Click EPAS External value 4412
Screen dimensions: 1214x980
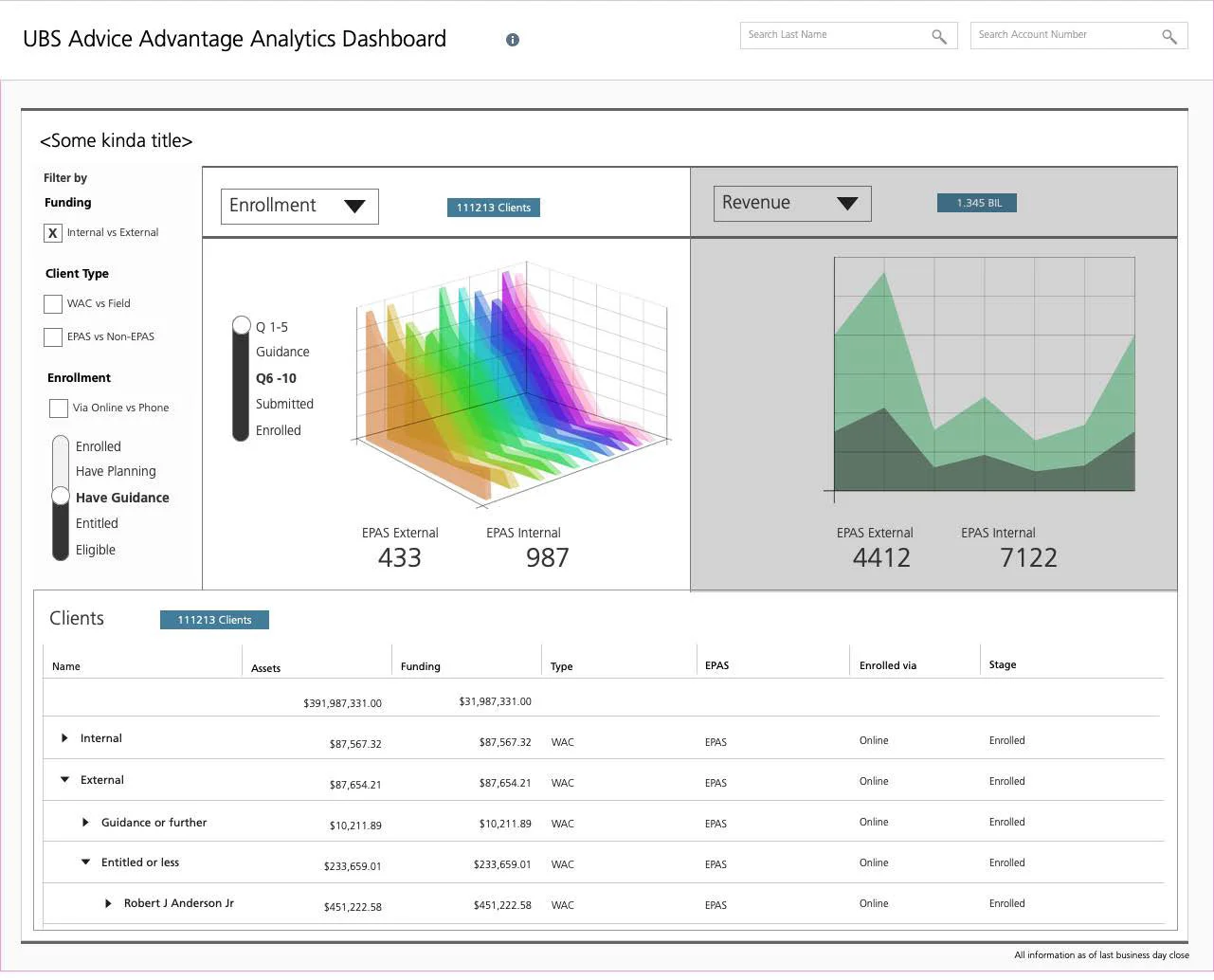[x=881, y=557]
